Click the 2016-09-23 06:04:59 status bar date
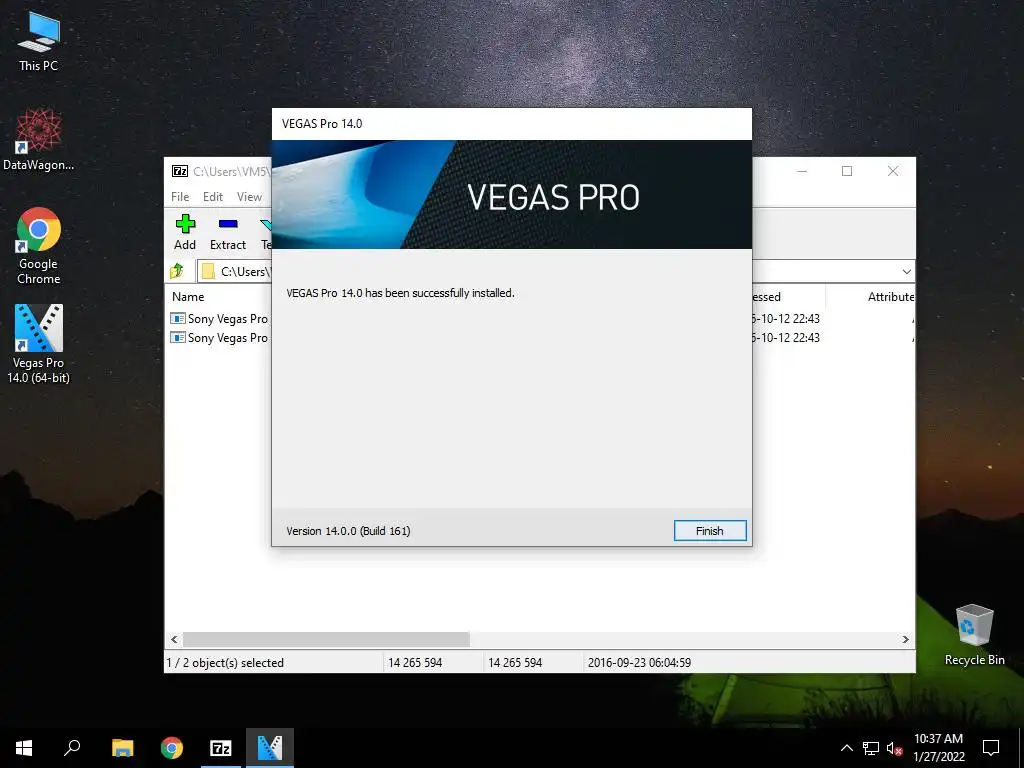The width and height of the screenshot is (1024, 768). (639, 662)
